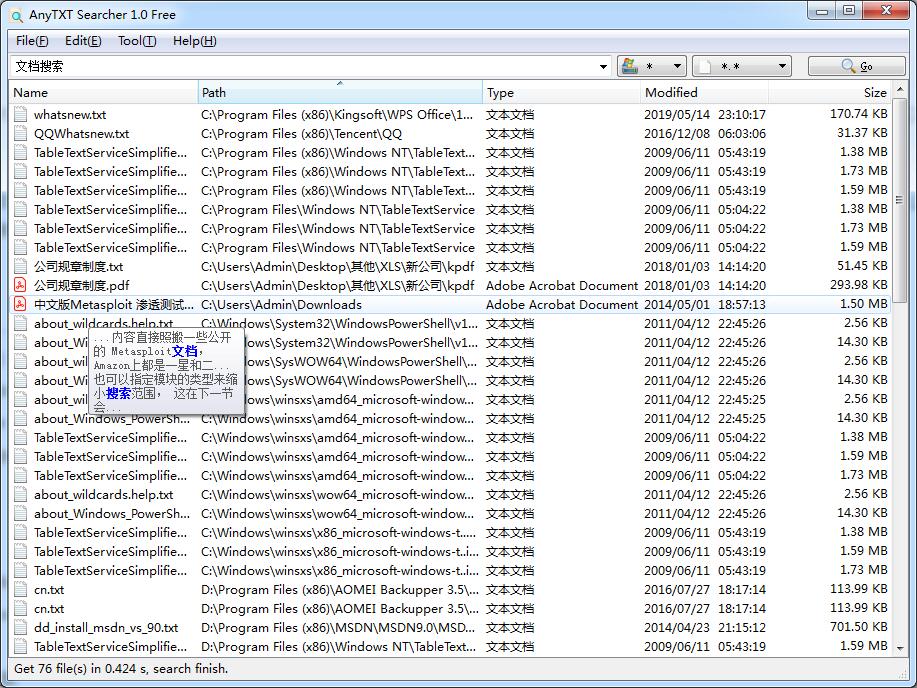
Task: Click the Adobe Acrobat Document type of 公司规章制度.pdf
Action: click(x=561, y=285)
